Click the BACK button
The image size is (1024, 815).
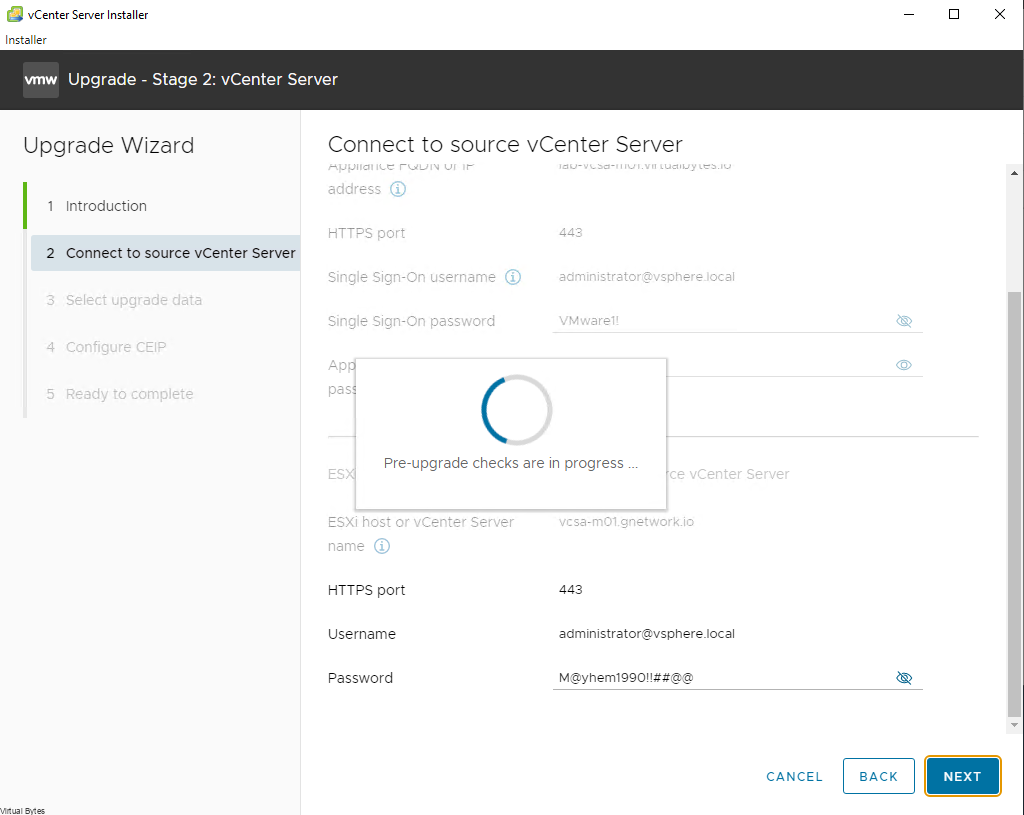[878, 776]
